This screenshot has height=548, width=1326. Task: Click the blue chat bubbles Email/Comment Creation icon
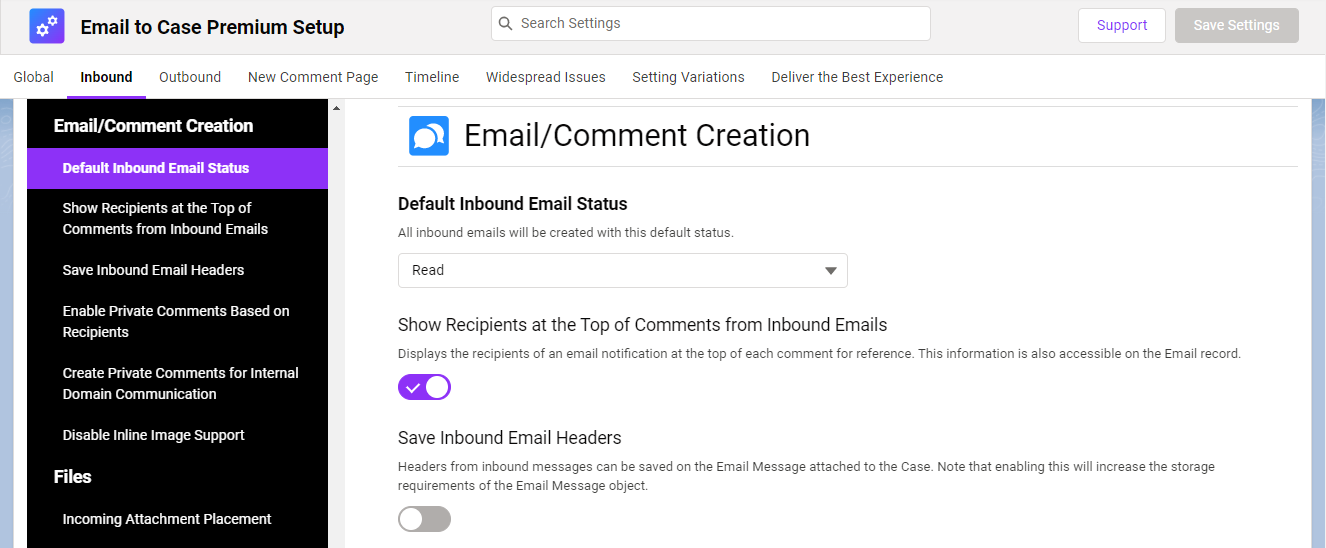click(429, 136)
